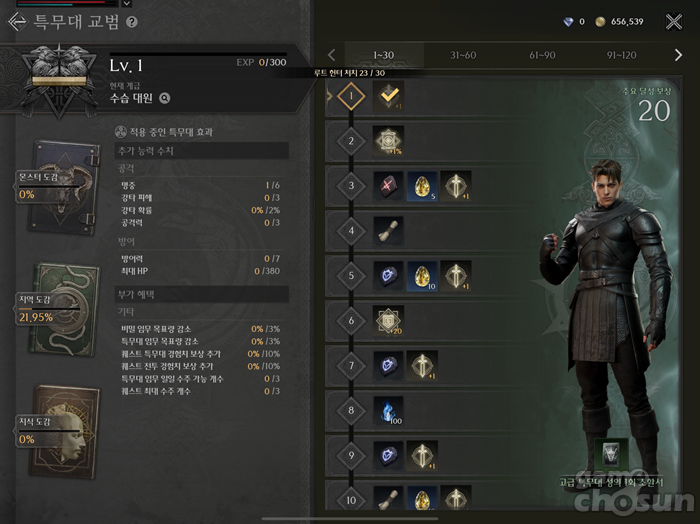Switch to the 61~90 tab
700x524 pixels.
pyautogui.click(x=542, y=55)
